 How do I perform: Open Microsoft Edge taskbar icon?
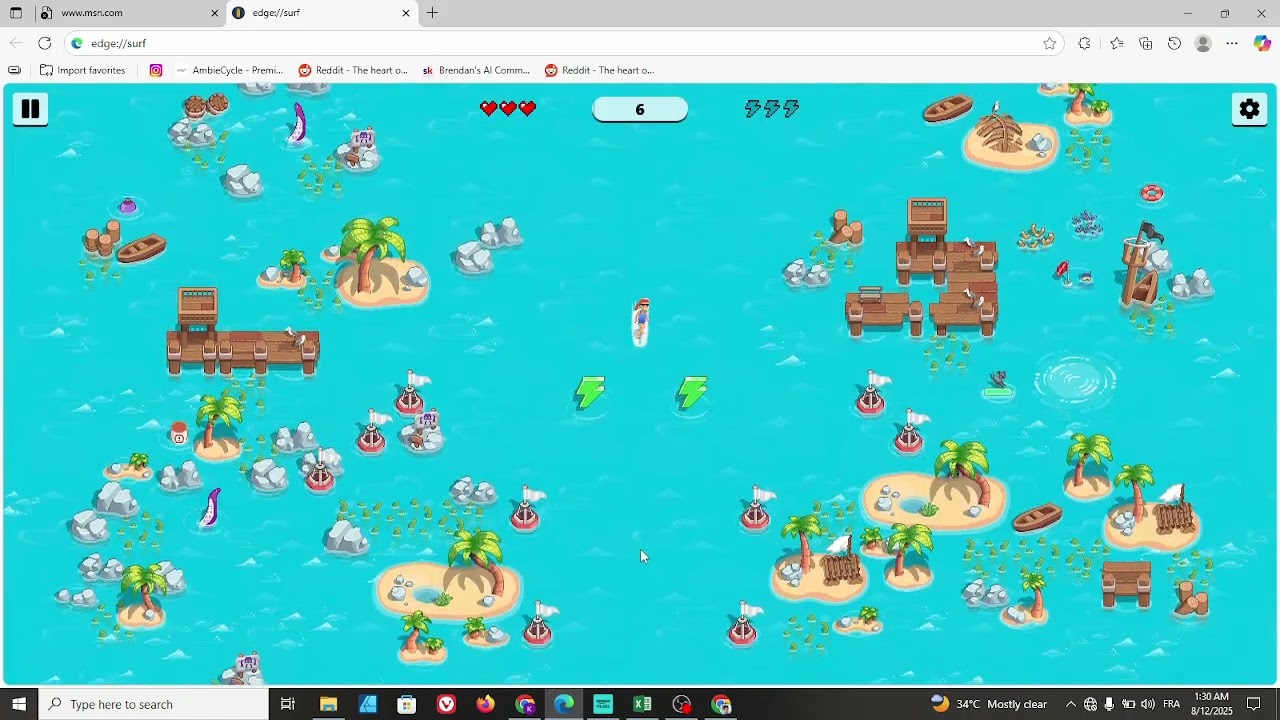tap(564, 704)
